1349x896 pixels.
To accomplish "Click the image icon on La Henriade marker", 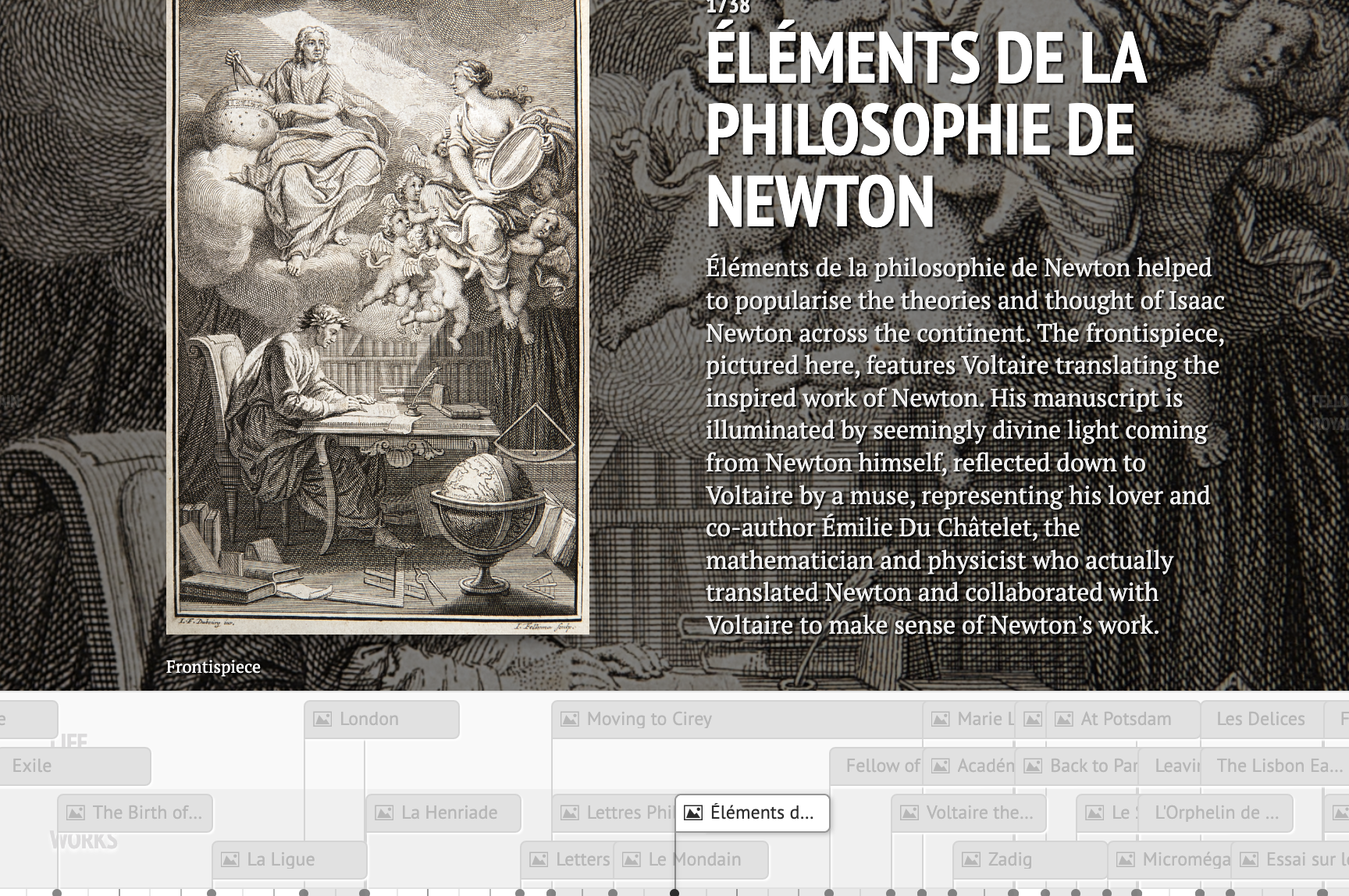I will [384, 813].
